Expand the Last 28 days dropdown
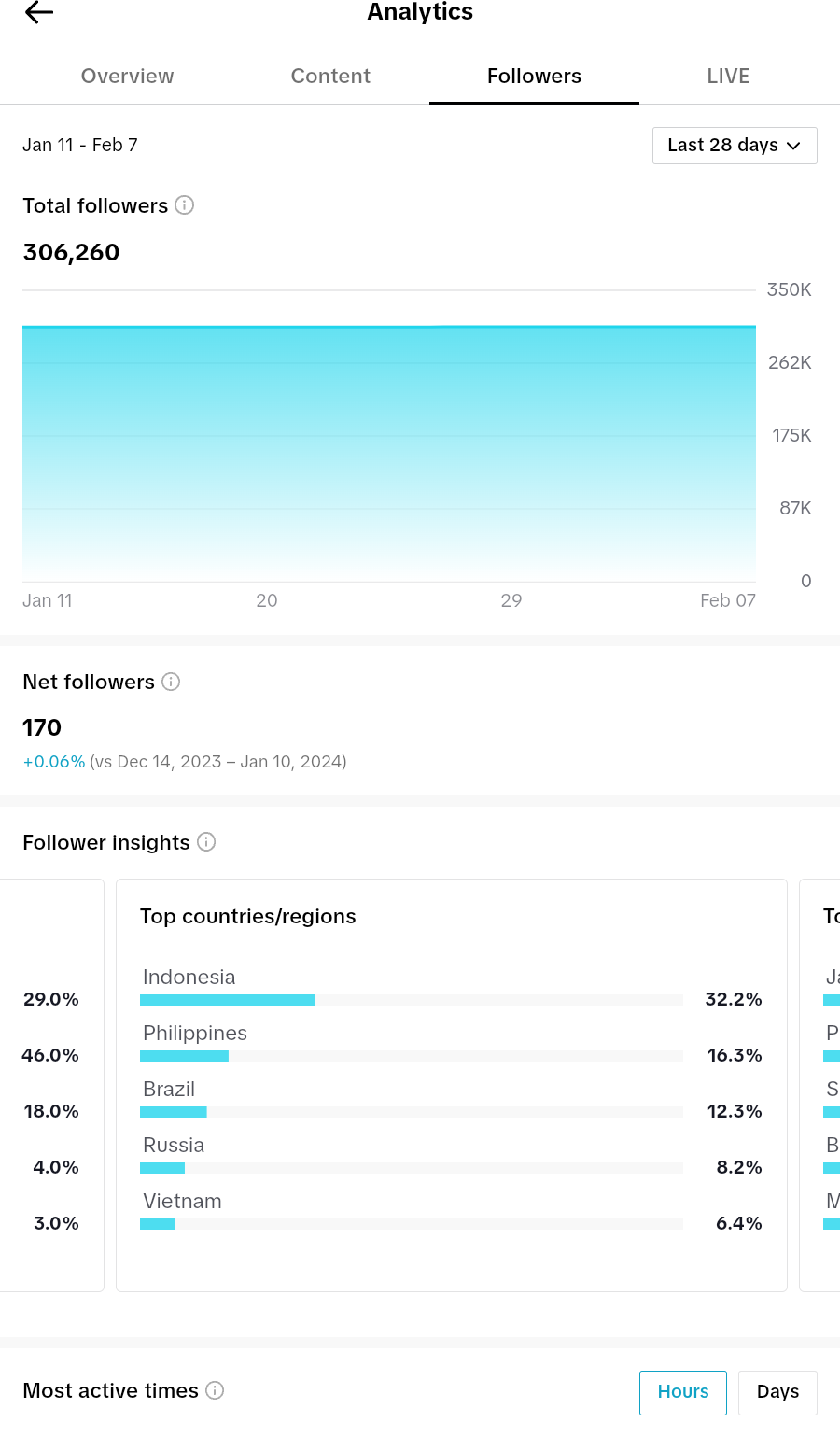This screenshot has height=1436, width=840. click(735, 146)
